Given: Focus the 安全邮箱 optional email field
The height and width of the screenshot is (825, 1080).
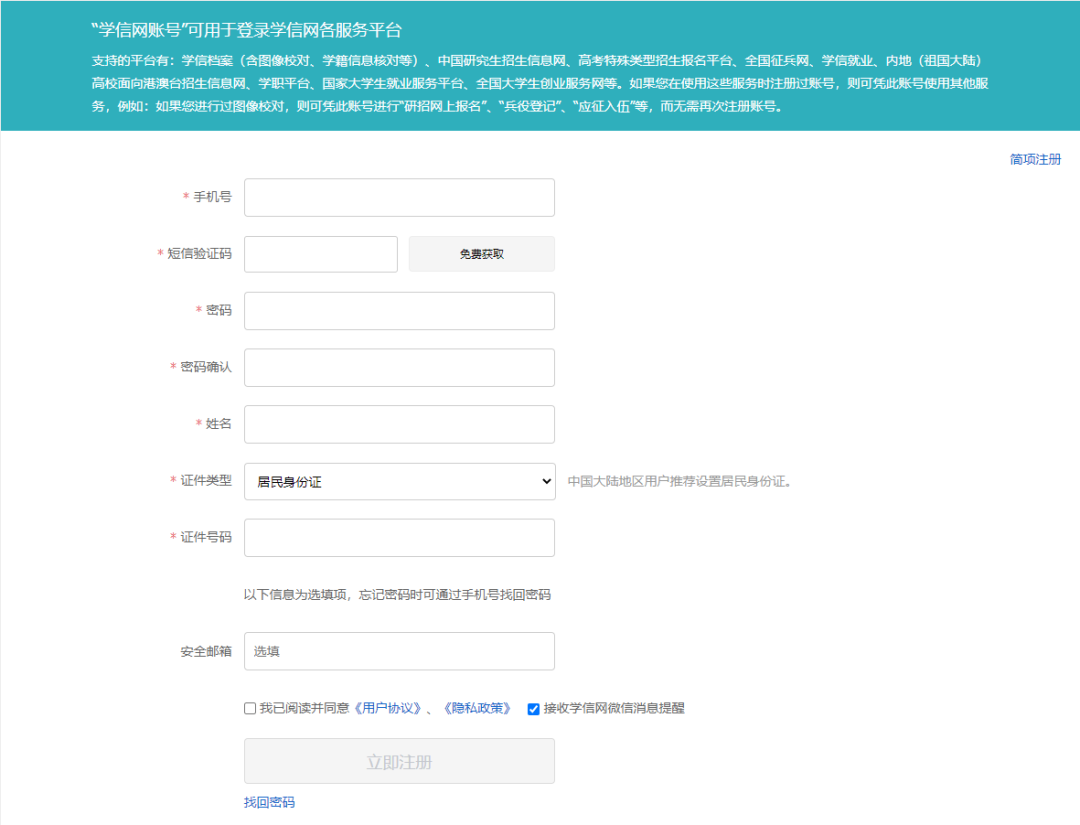Looking at the screenshot, I should (x=399, y=651).
